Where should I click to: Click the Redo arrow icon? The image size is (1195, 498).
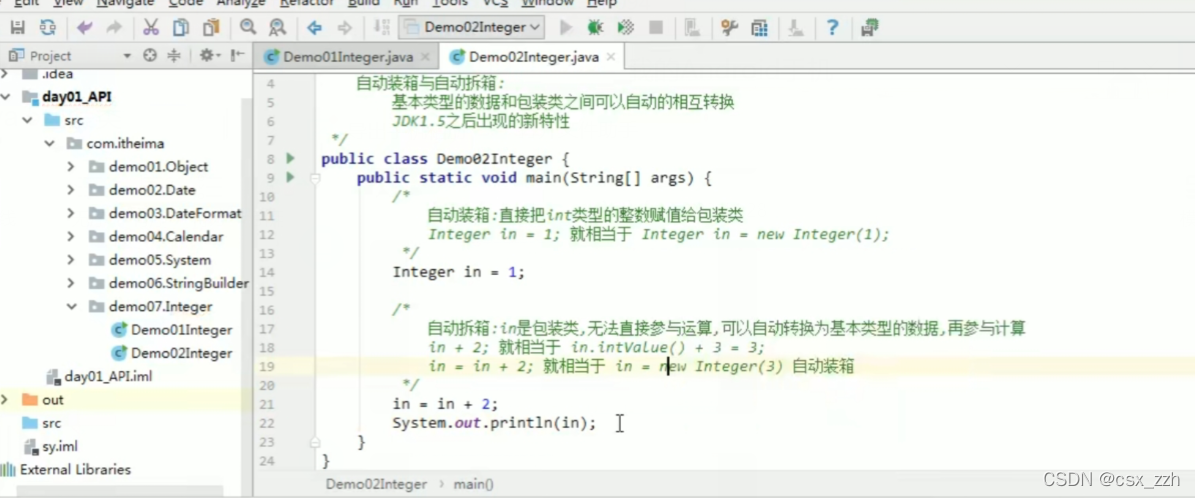114,27
